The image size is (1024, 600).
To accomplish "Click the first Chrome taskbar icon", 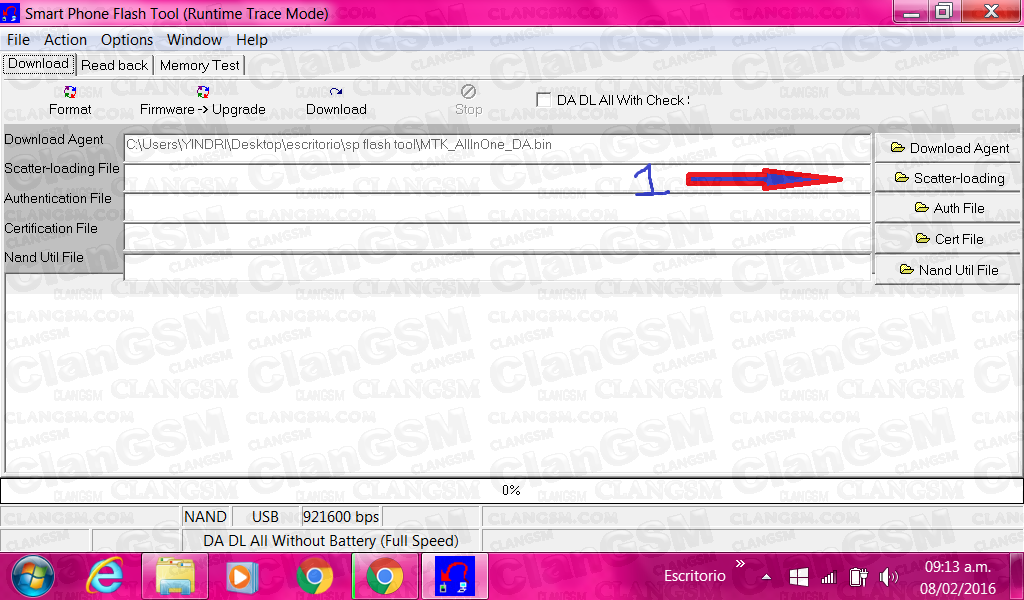I will (x=314, y=577).
